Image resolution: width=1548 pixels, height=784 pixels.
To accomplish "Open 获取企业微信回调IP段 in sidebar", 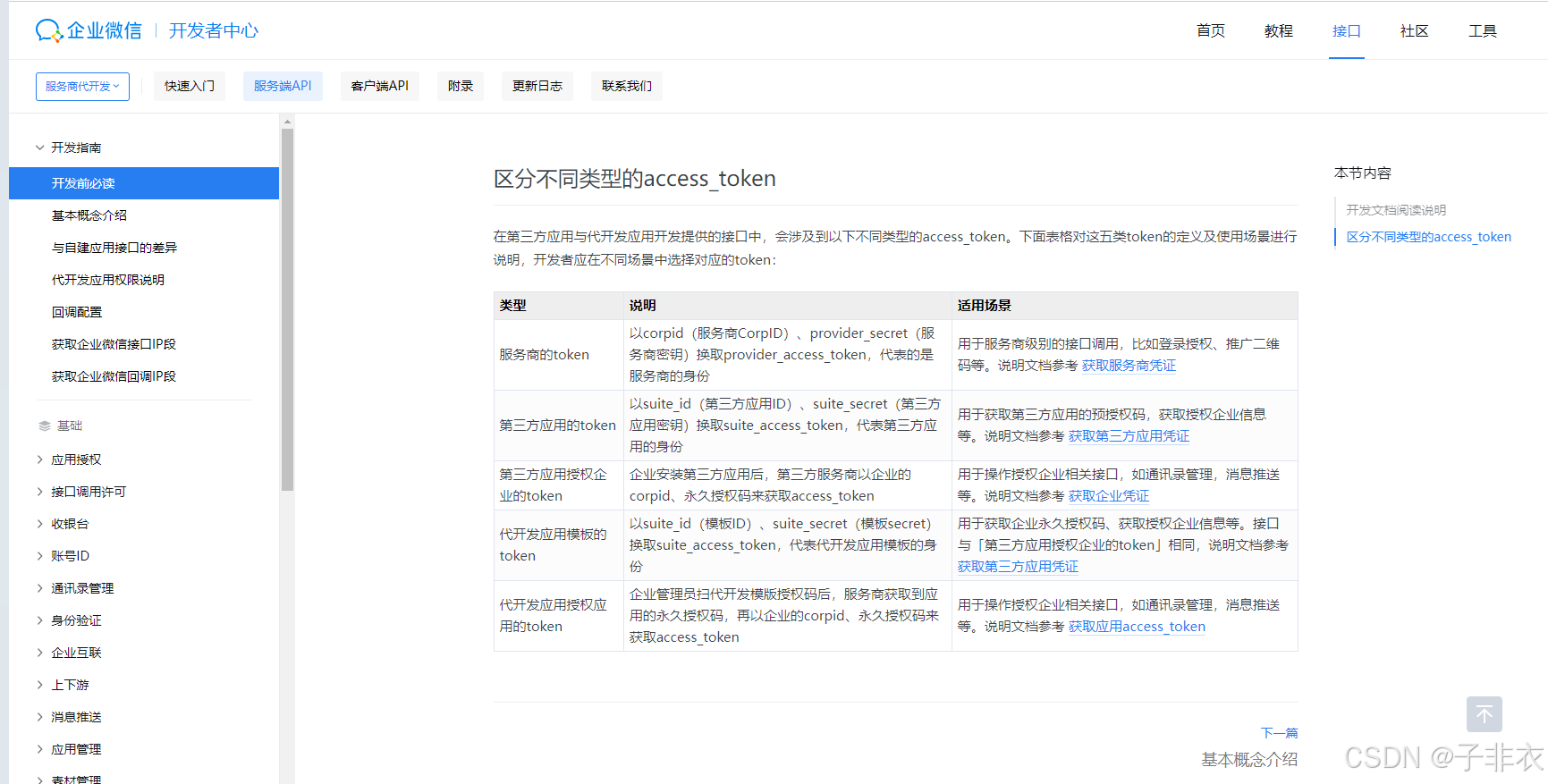I will tap(114, 376).
